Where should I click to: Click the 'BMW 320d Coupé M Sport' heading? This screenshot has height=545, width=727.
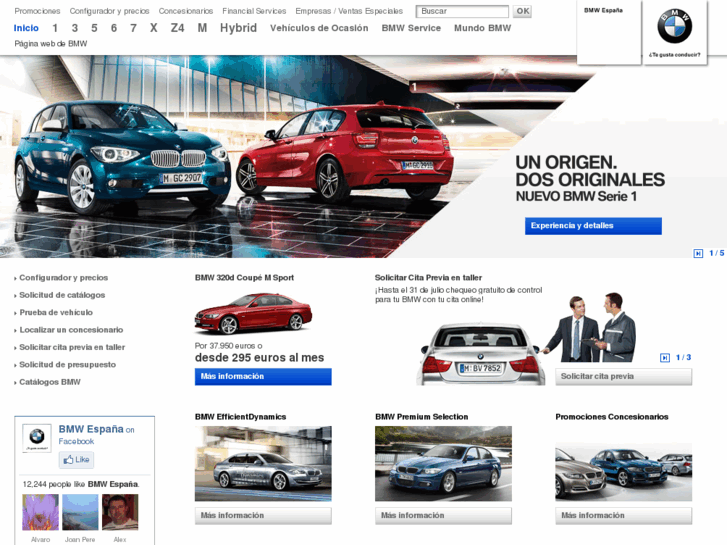pos(244,278)
